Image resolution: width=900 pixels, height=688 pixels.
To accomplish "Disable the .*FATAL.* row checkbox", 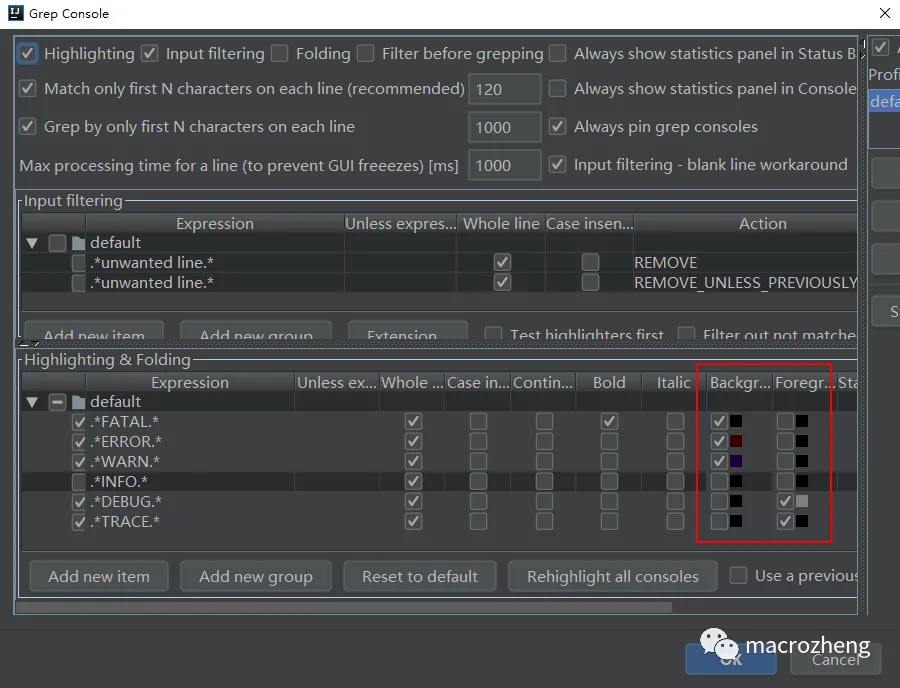I will (79, 422).
